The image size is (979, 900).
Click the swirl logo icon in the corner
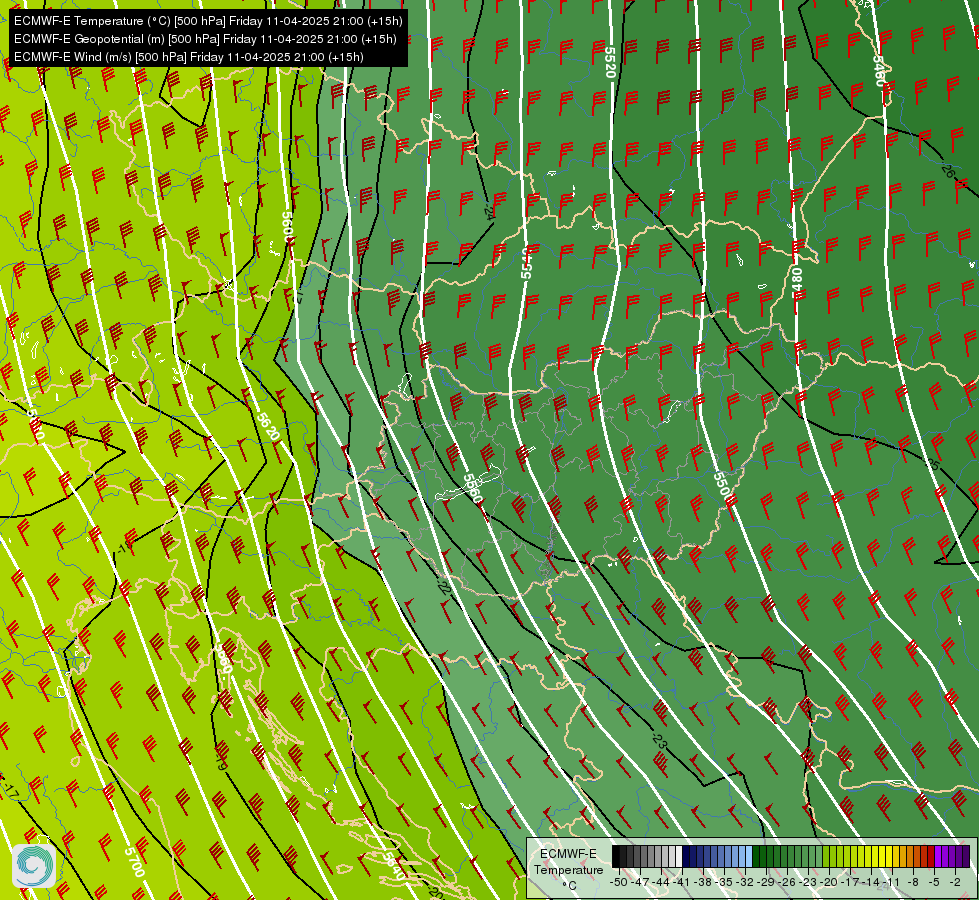point(34,865)
